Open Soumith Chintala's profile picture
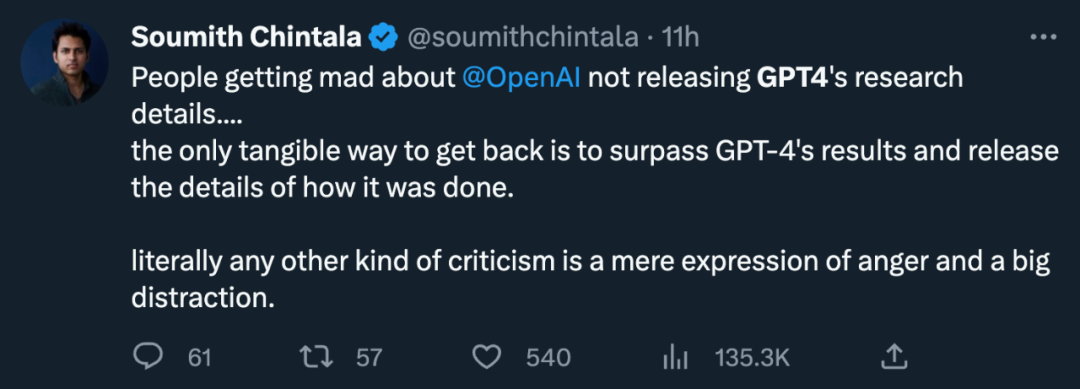 [65, 62]
